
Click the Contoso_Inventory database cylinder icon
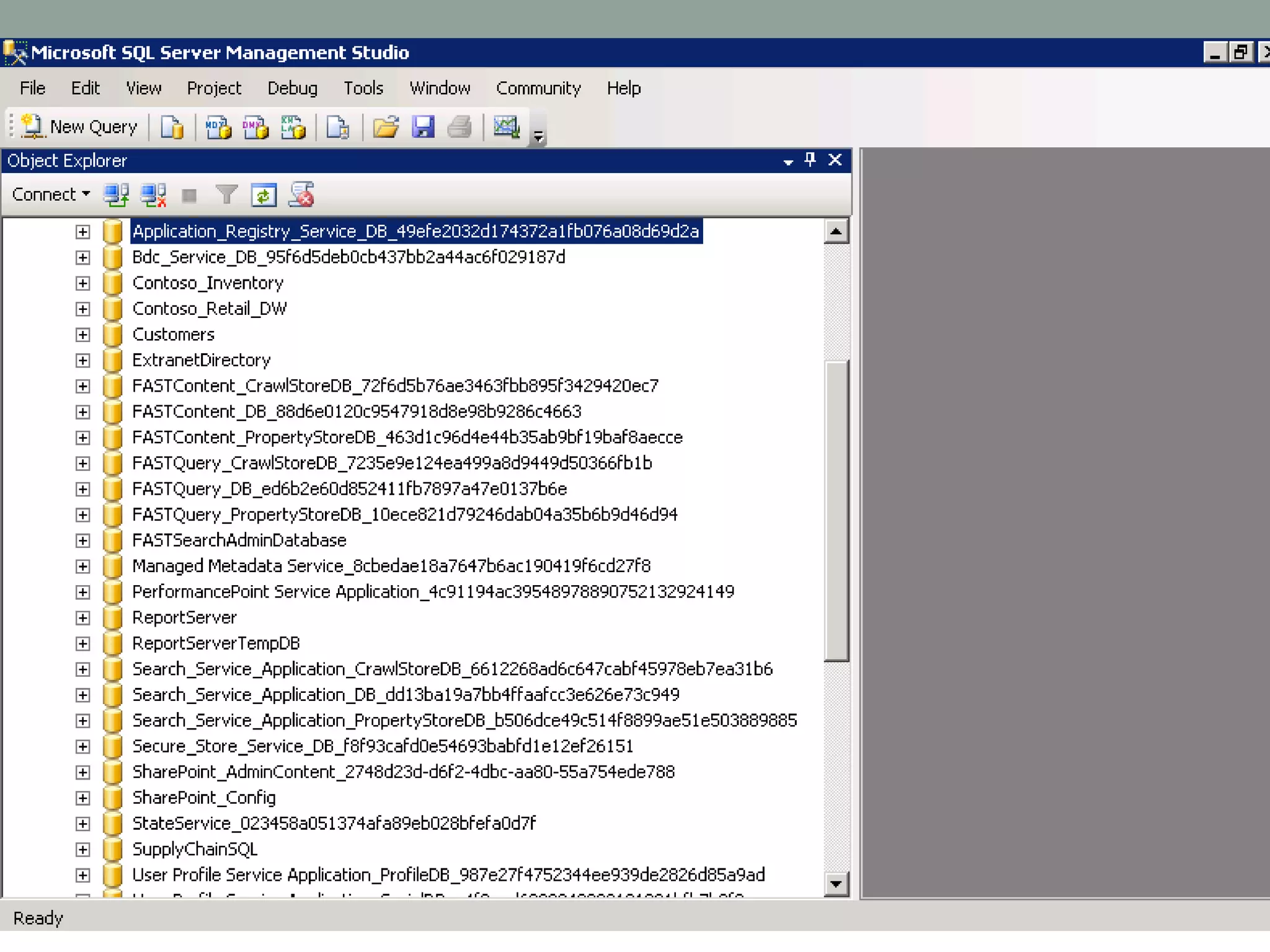pyautogui.click(x=112, y=283)
